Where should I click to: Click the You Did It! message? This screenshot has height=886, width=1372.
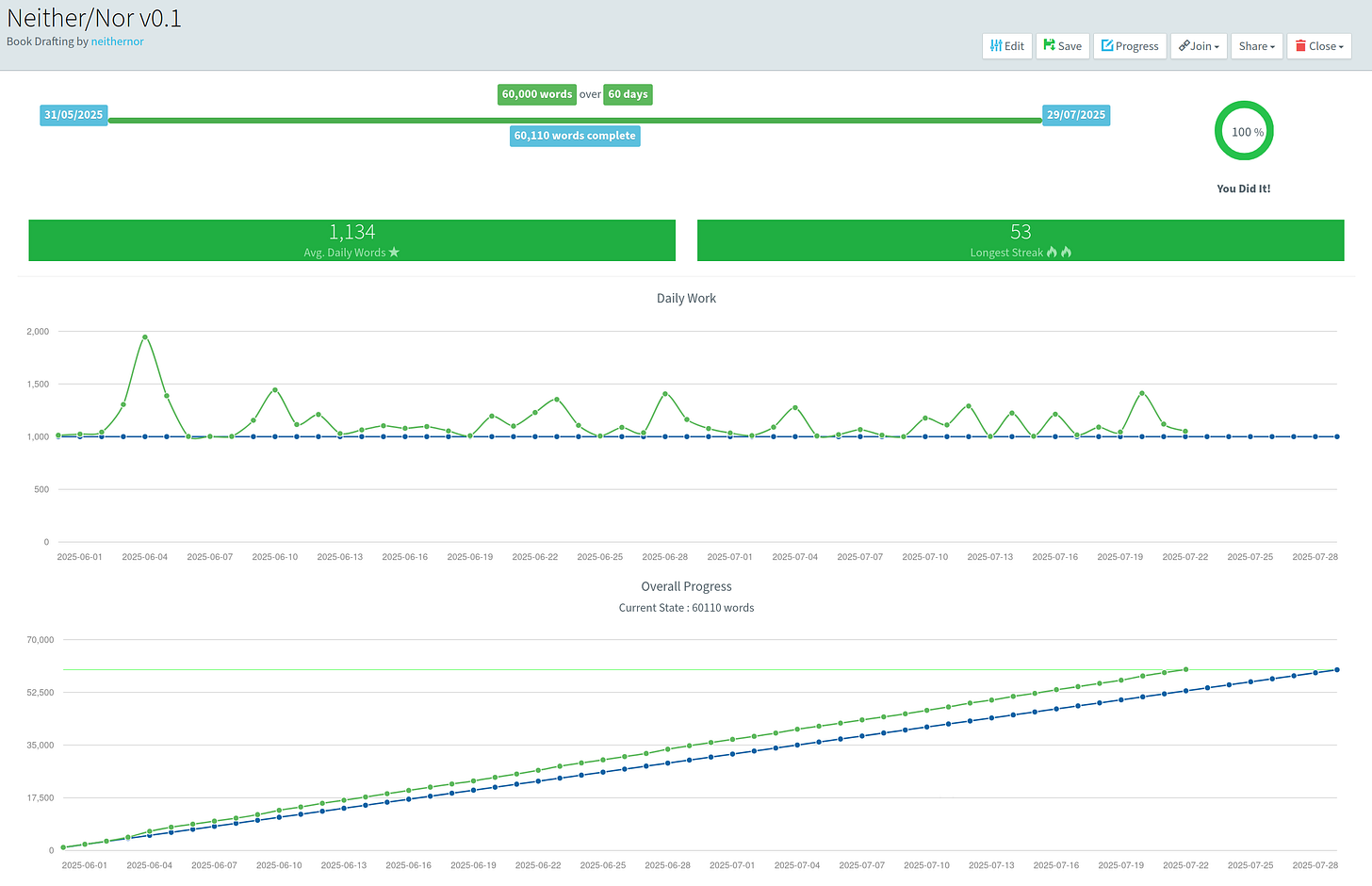coord(1244,189)
